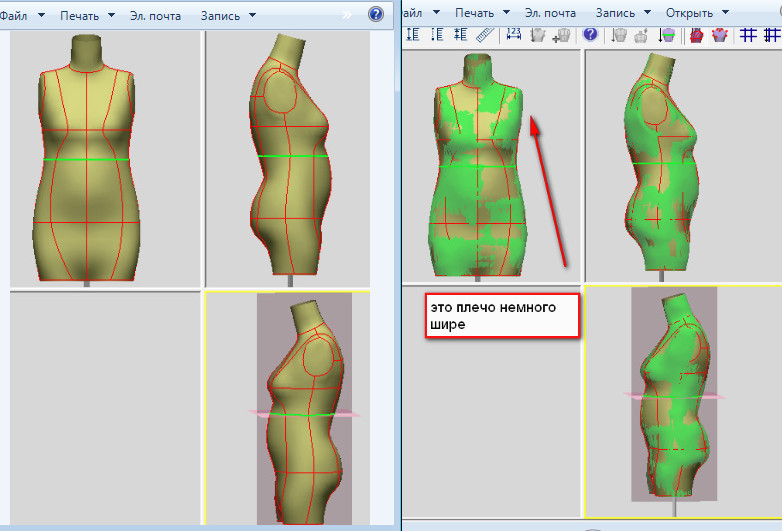Select the measuring tape ruler tool

484,35
